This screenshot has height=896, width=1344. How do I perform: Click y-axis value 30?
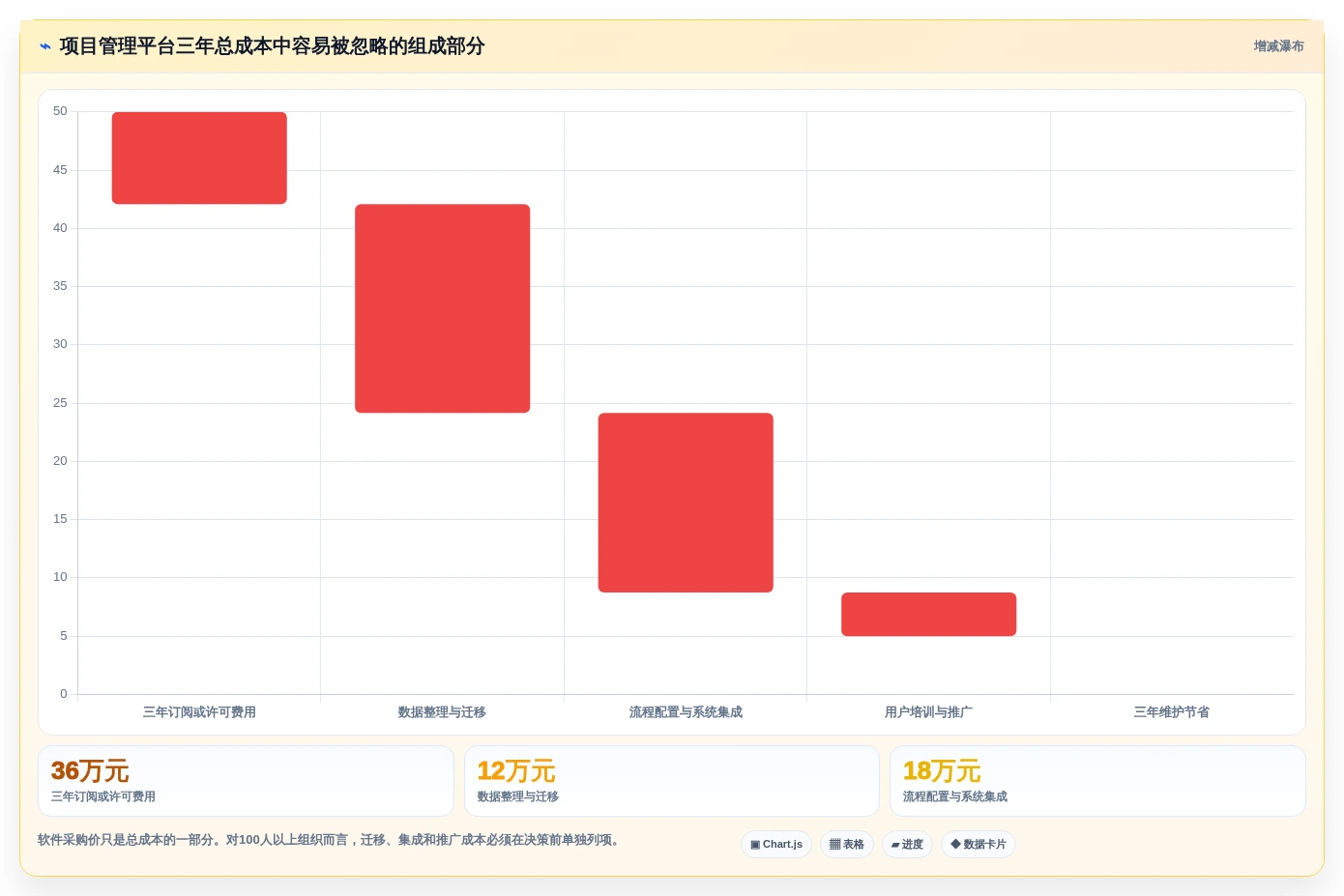pyautogui.click(x=60, y=344)
